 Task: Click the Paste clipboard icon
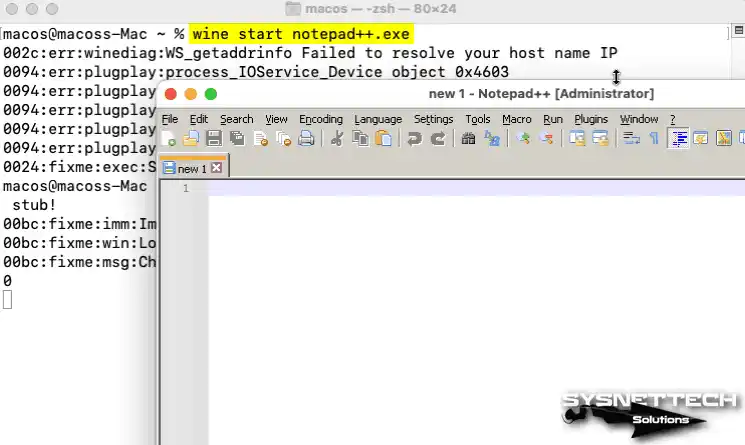383,139
